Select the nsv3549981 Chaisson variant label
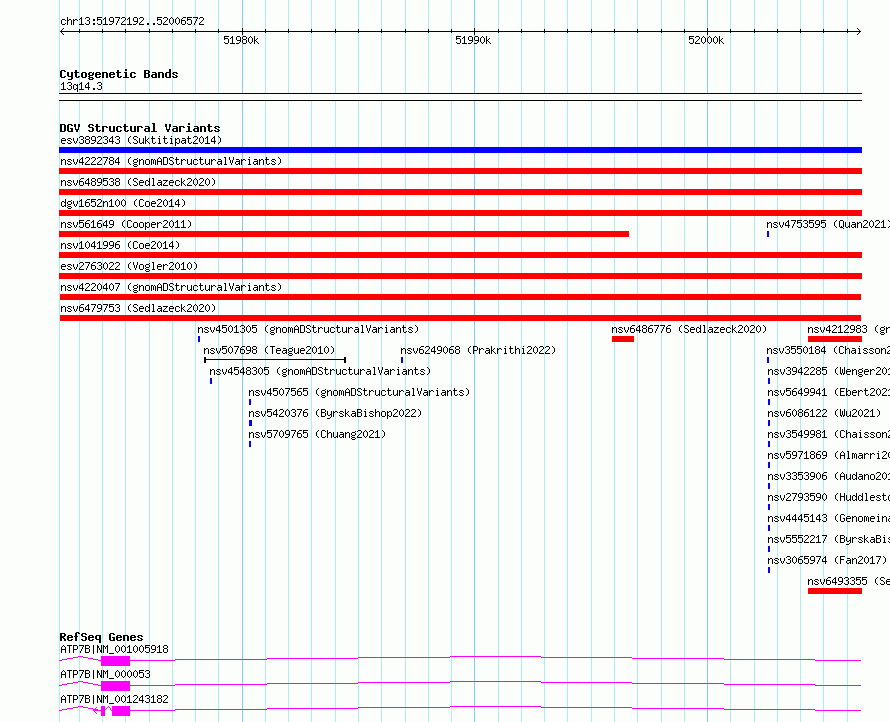Screen dimensions: 890x722 829,434
